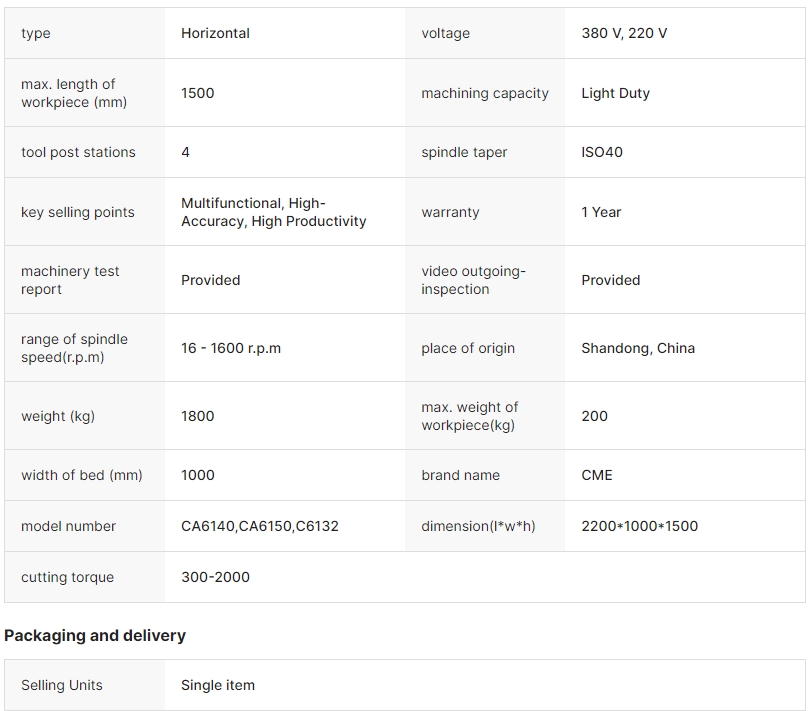Click the 'key selling points' label

click(77, 212)
